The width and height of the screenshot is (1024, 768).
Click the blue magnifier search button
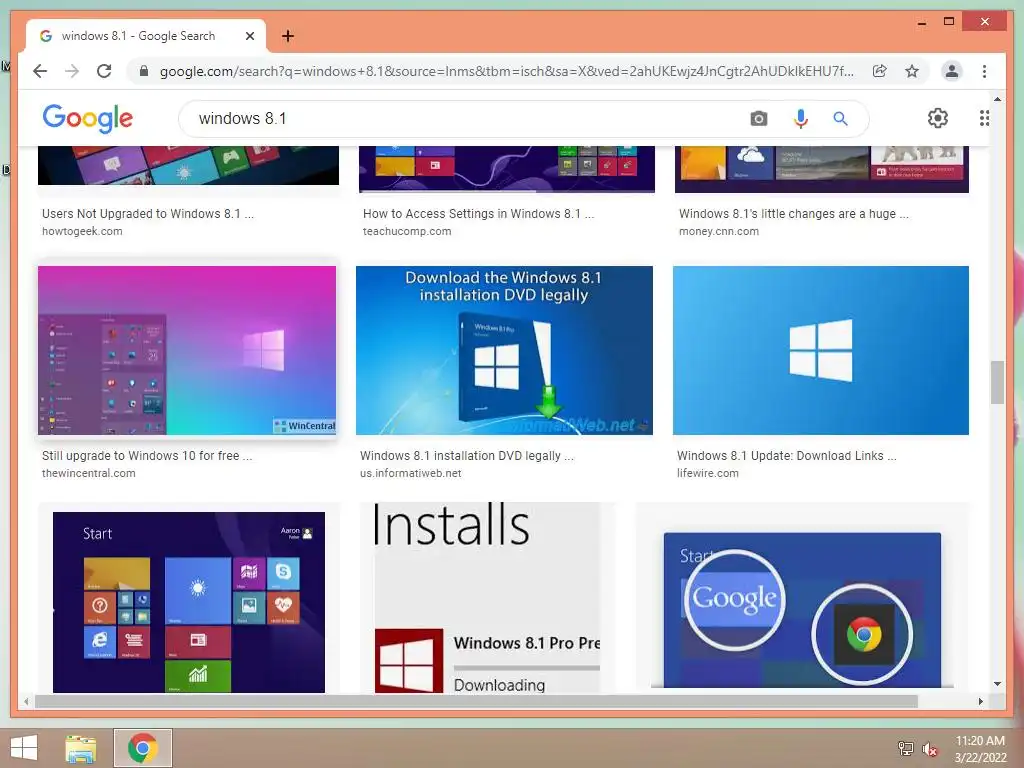(x=840, y=119)
